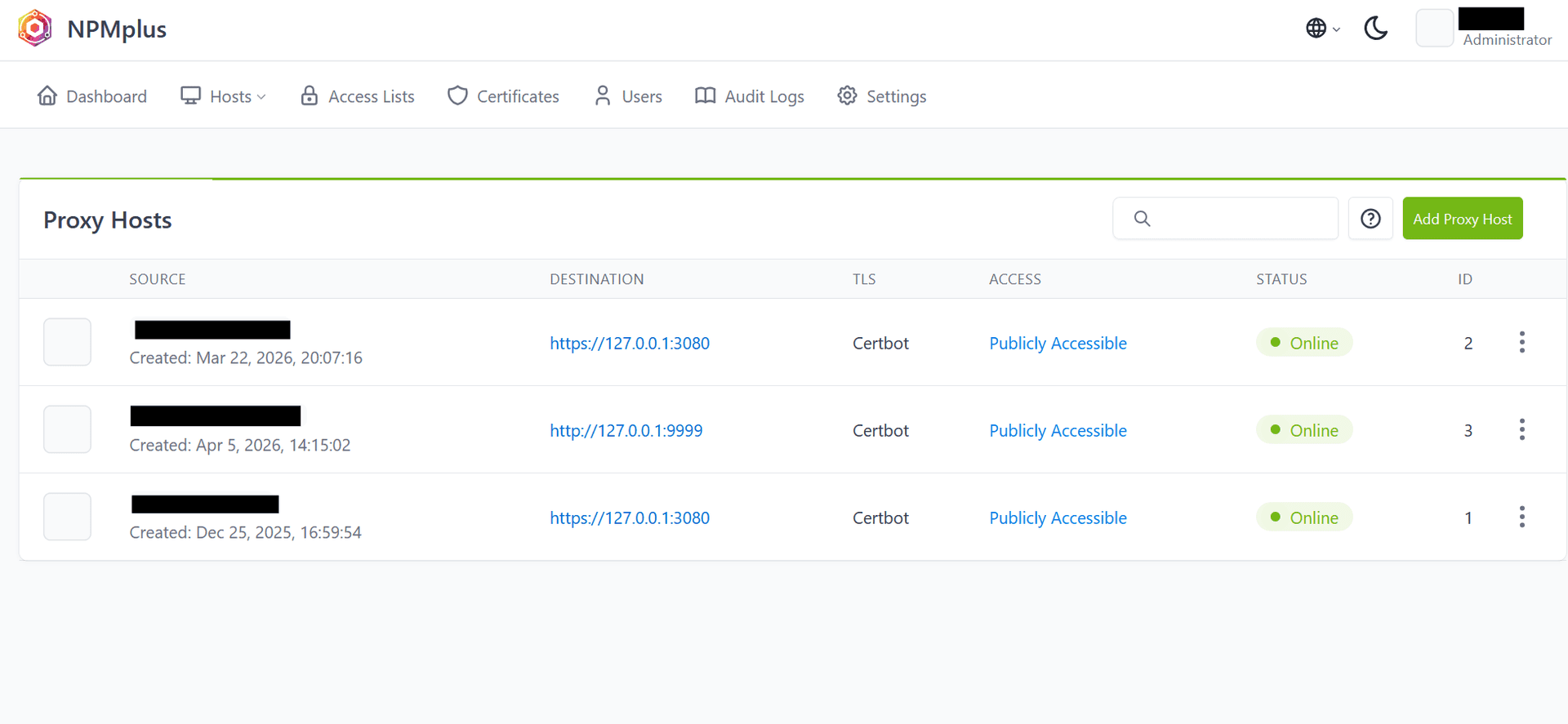Click Certbot in row with ID 3

(x=880, y=430)
